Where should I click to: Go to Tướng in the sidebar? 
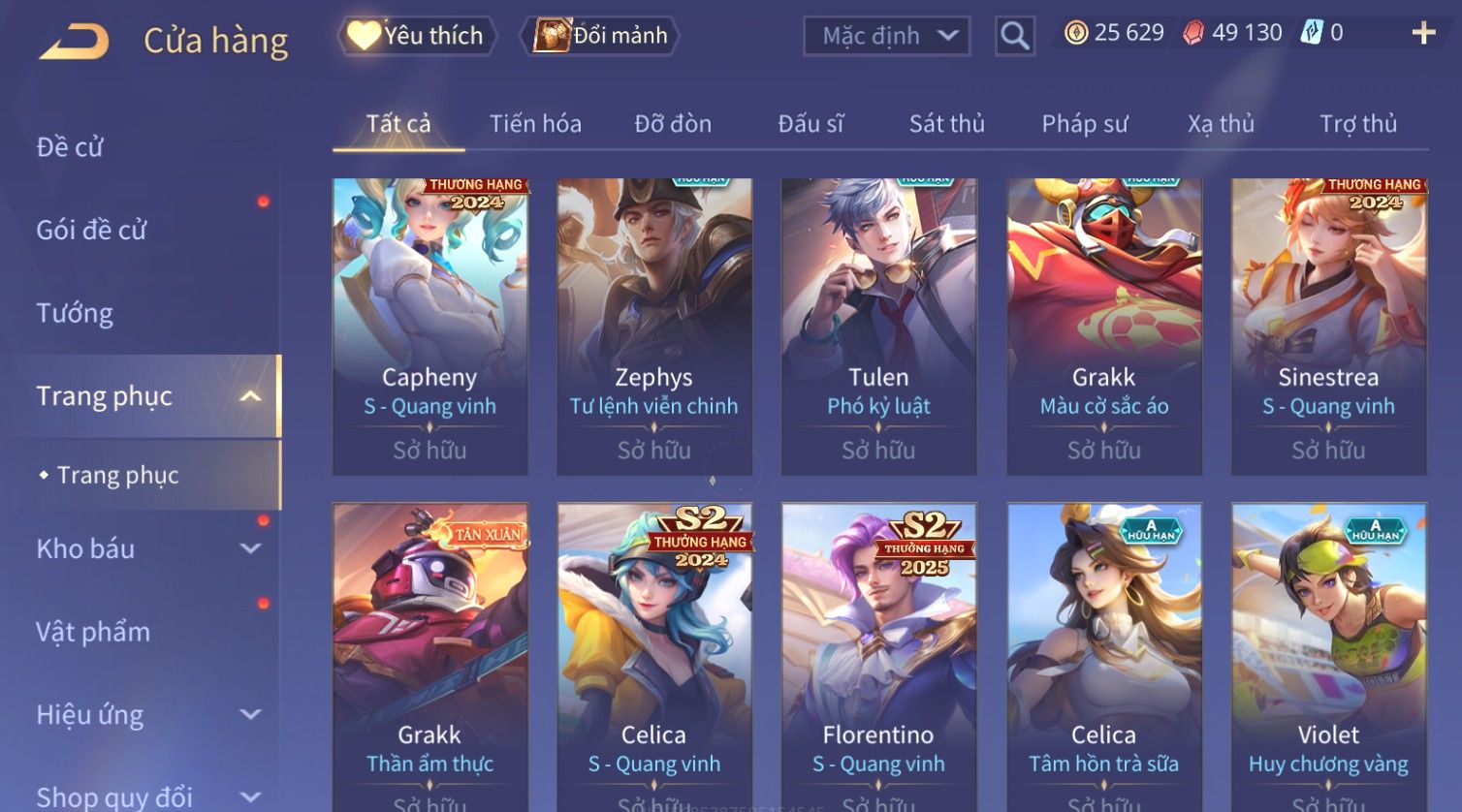pos(75,313)
